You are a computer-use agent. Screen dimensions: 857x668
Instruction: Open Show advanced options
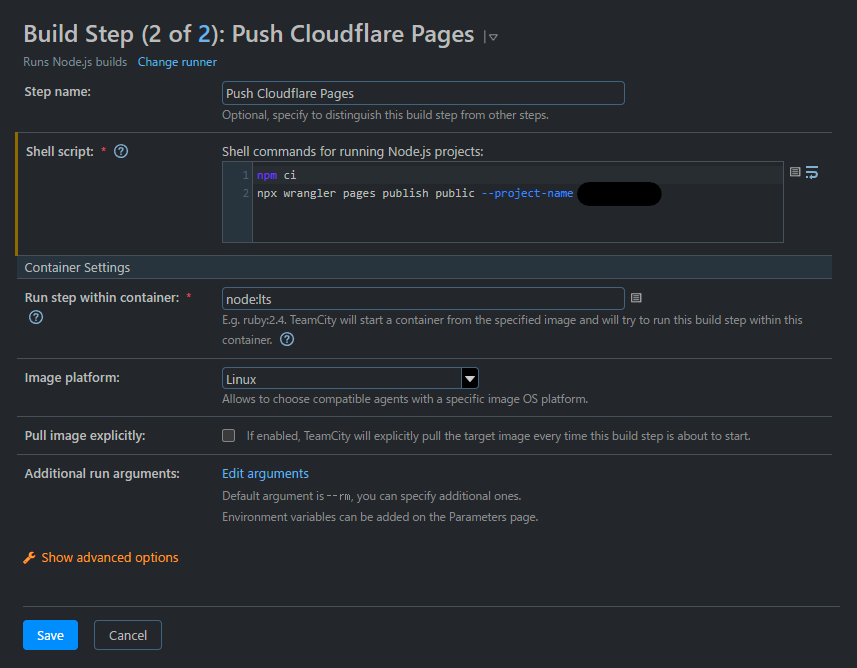coord(110,557)
